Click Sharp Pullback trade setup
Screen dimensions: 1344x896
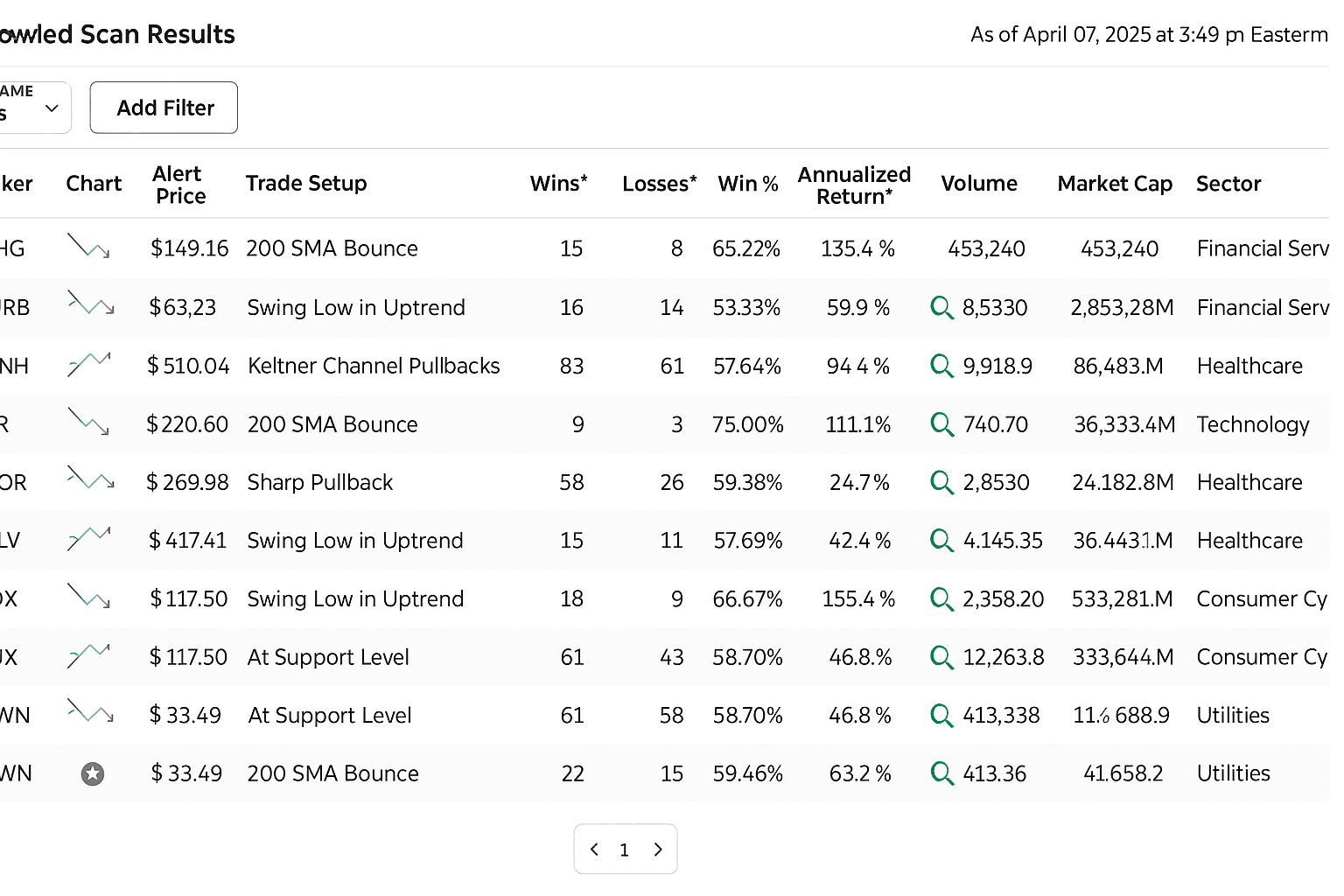pos(320,482)
